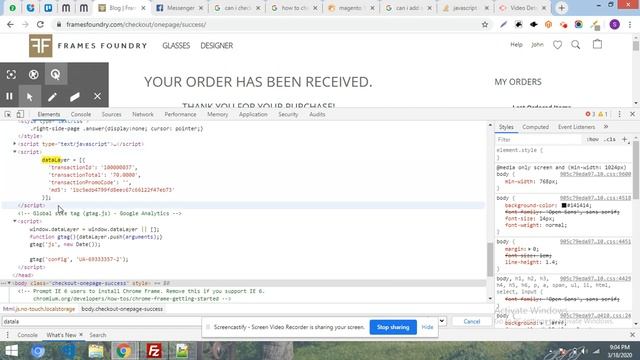Click the browser address bar URL
Screen dimensions: 640x360
tap(136, 24)
